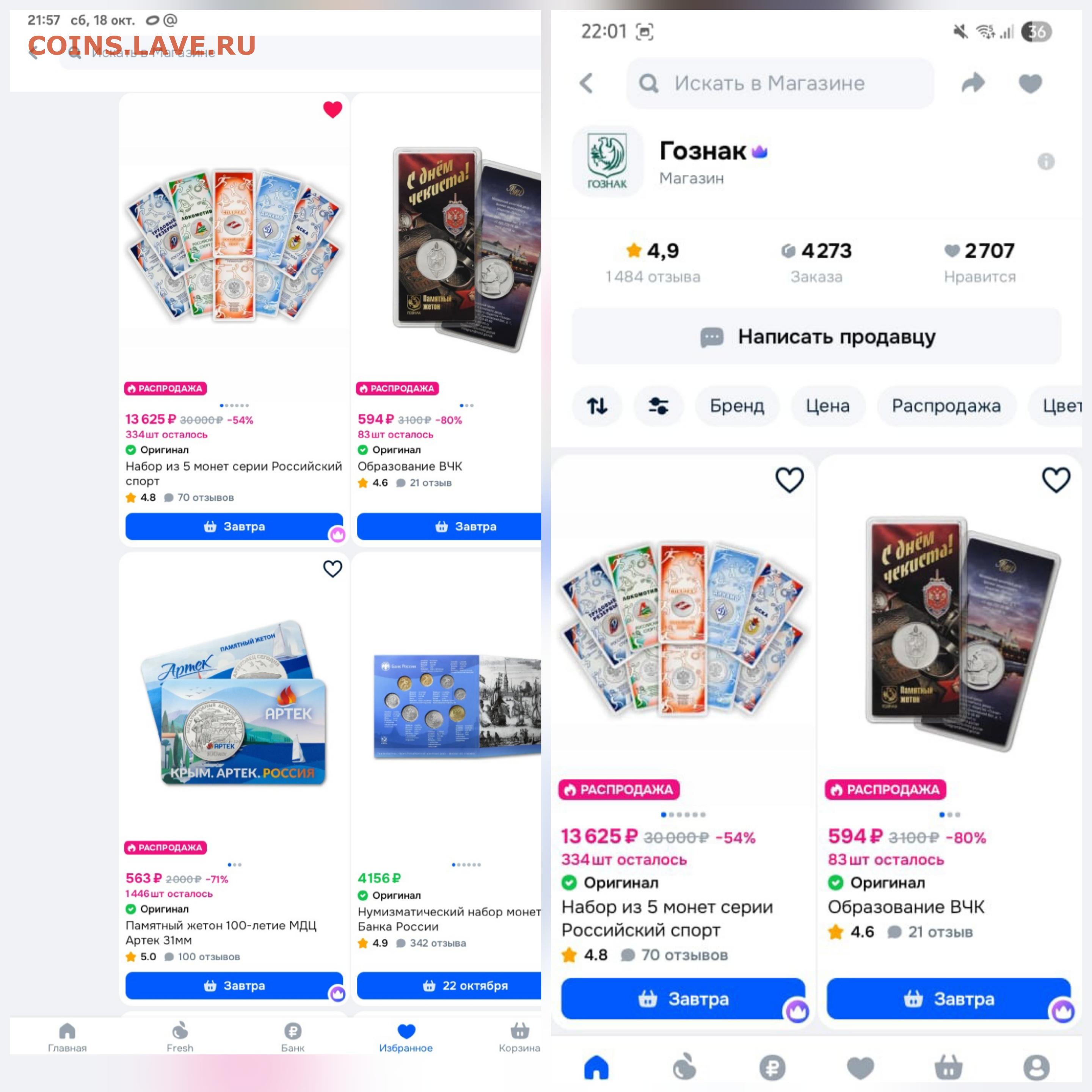Open profile icon in right bottom bar
The height and width of the screenshot is (1092, 1092).
[x=1036, y=1068]
